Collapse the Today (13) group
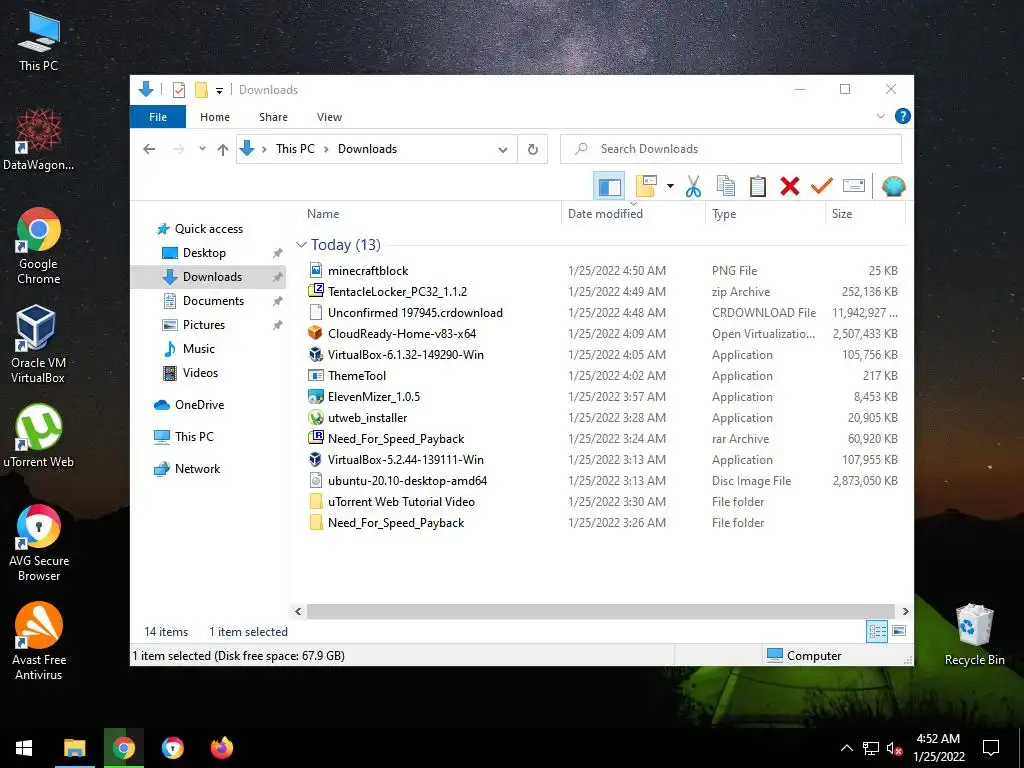Viewport: 1024px width, 768px height. 301,244
